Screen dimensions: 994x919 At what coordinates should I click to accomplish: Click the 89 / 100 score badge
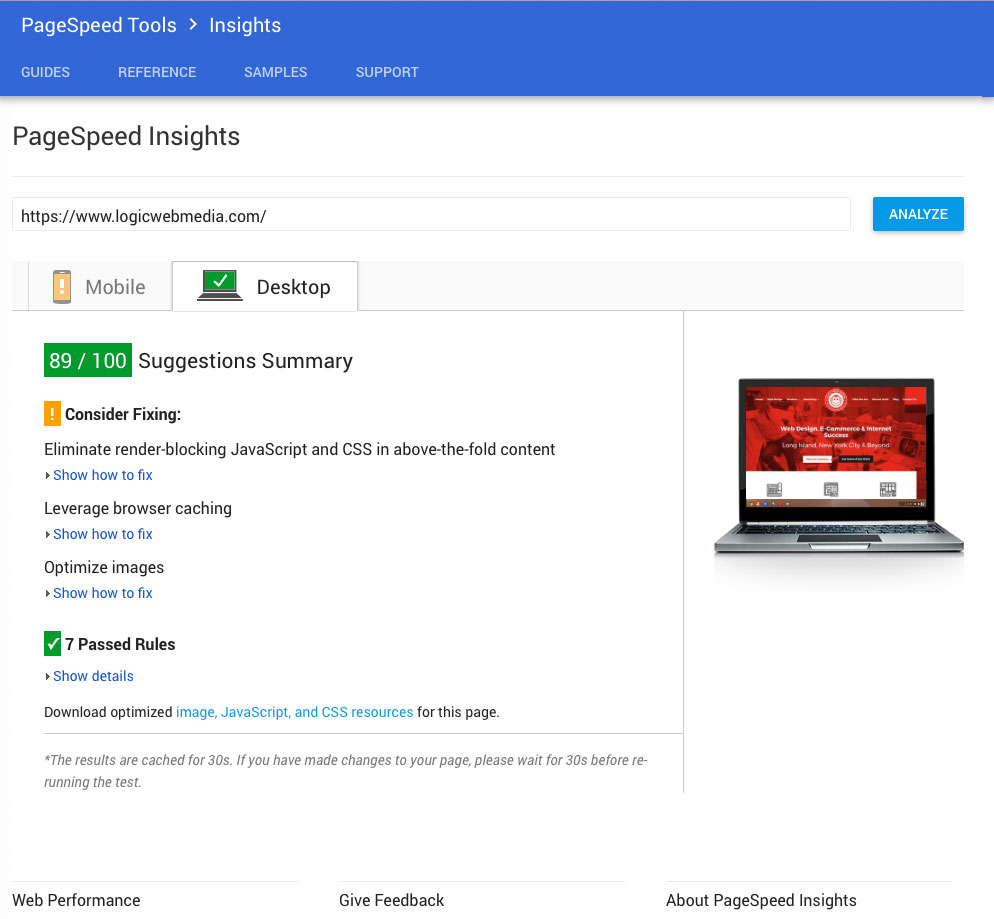point(88,360)
